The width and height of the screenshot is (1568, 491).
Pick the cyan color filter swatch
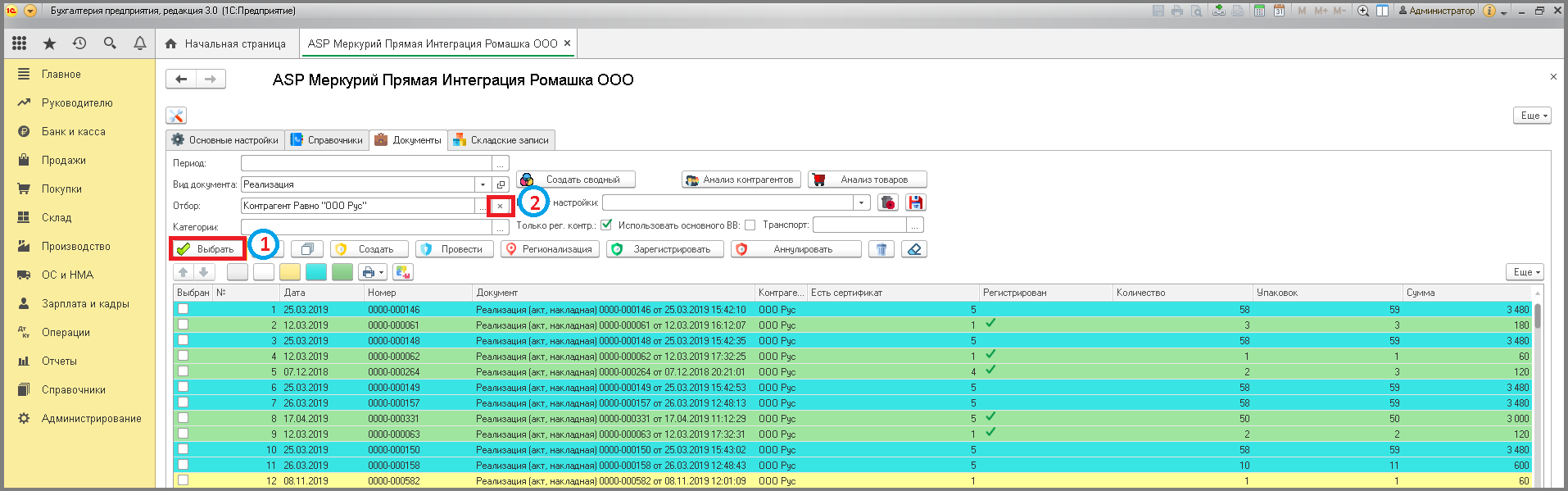316,272
